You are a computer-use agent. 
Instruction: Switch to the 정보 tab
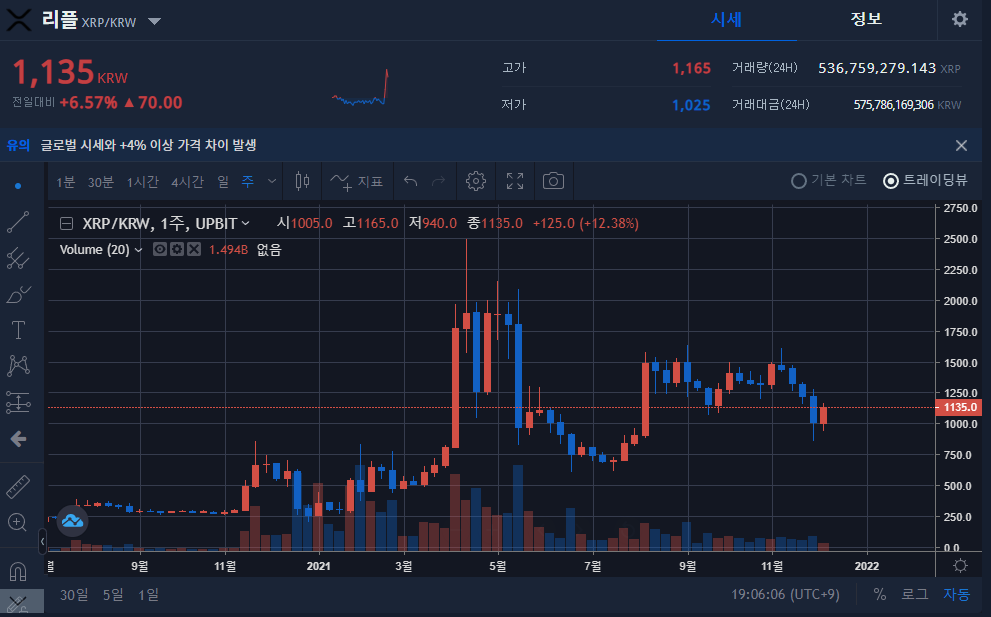[866, 20]
